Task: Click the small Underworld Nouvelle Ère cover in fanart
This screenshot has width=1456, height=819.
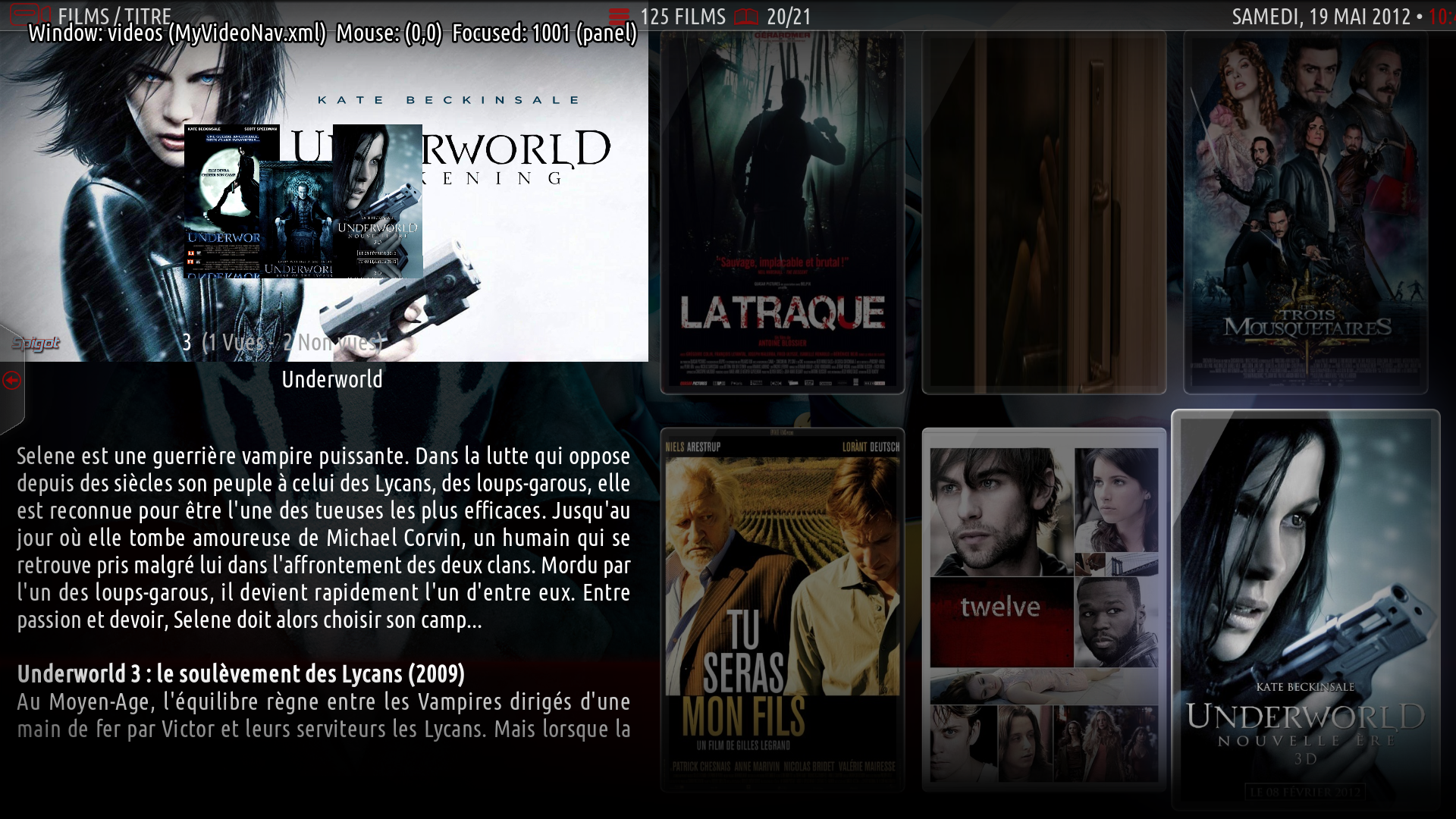Action: [x=378, y=201]
